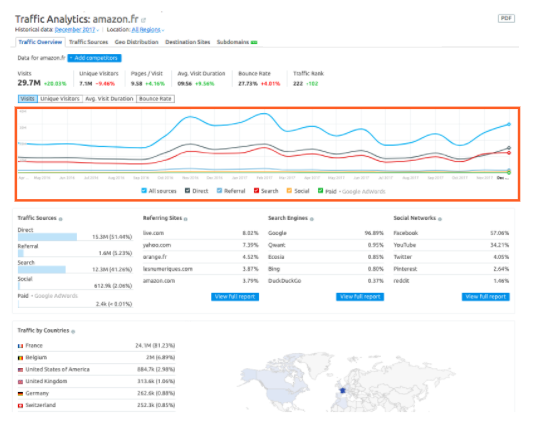Click the orange.fr referring site

click(154, 257)
